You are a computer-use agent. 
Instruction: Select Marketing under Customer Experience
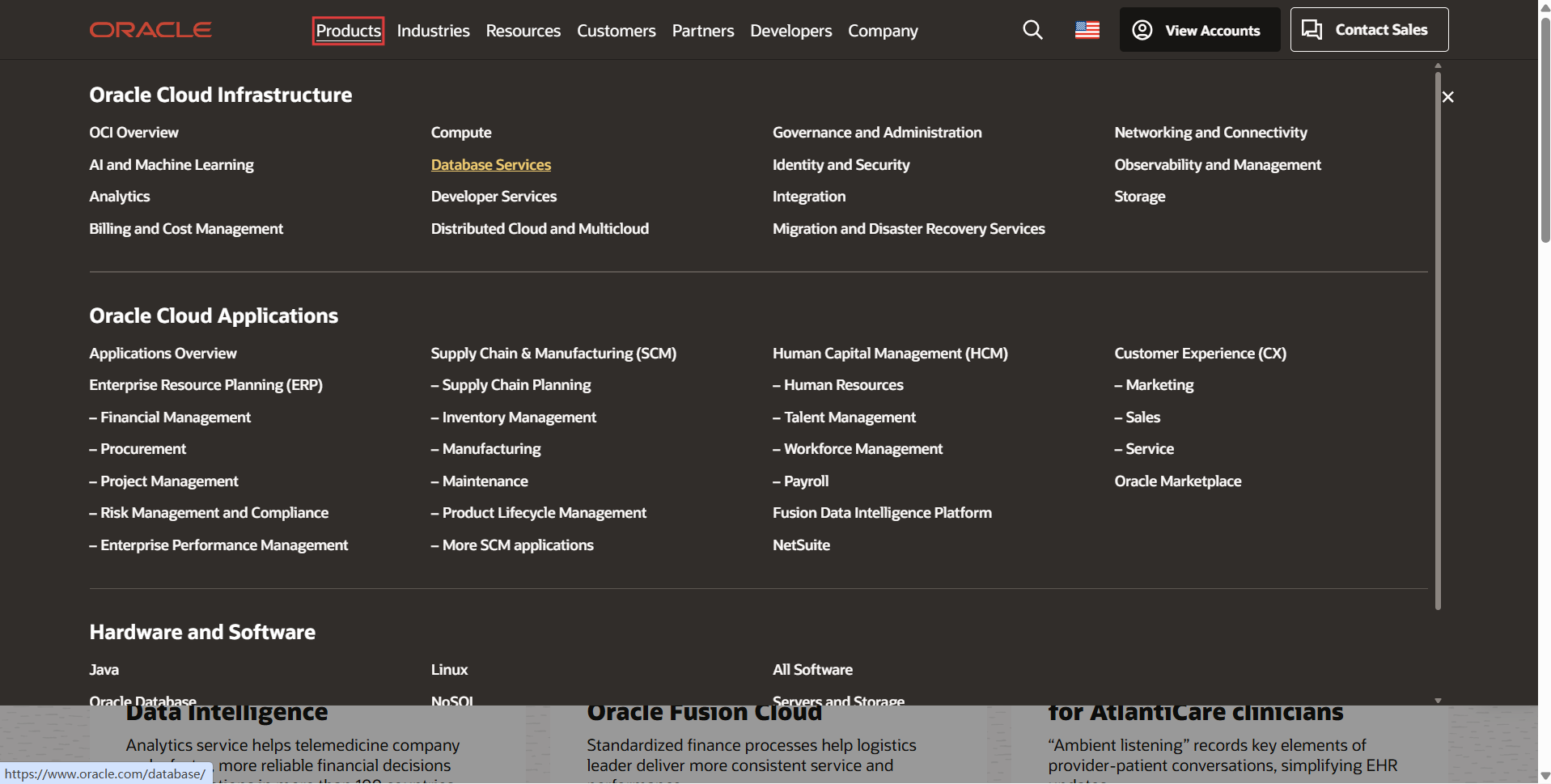coord(1154,385)
